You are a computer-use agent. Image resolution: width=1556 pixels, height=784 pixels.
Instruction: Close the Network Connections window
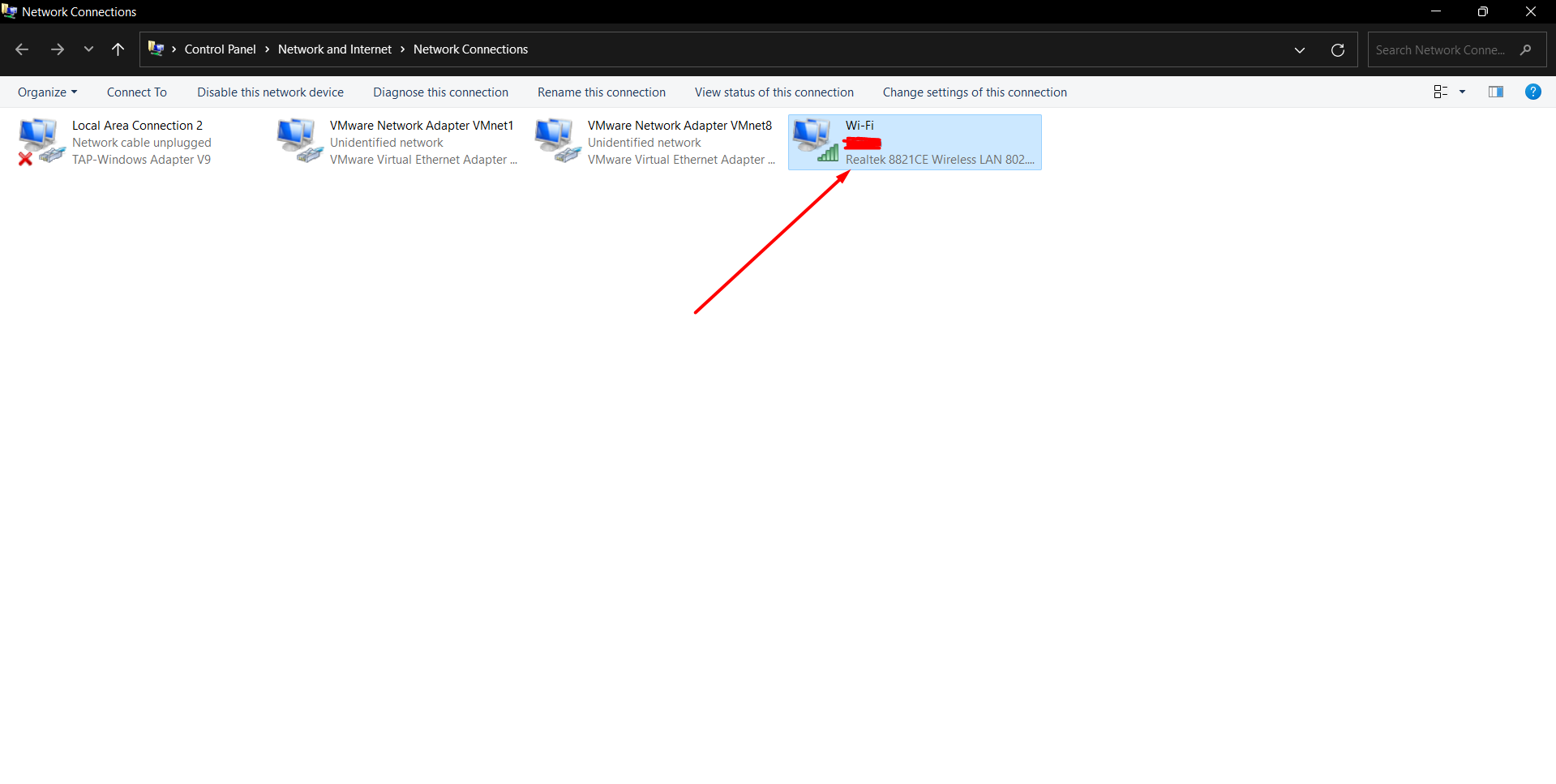pyautogui.click(x=1531, y=11)
